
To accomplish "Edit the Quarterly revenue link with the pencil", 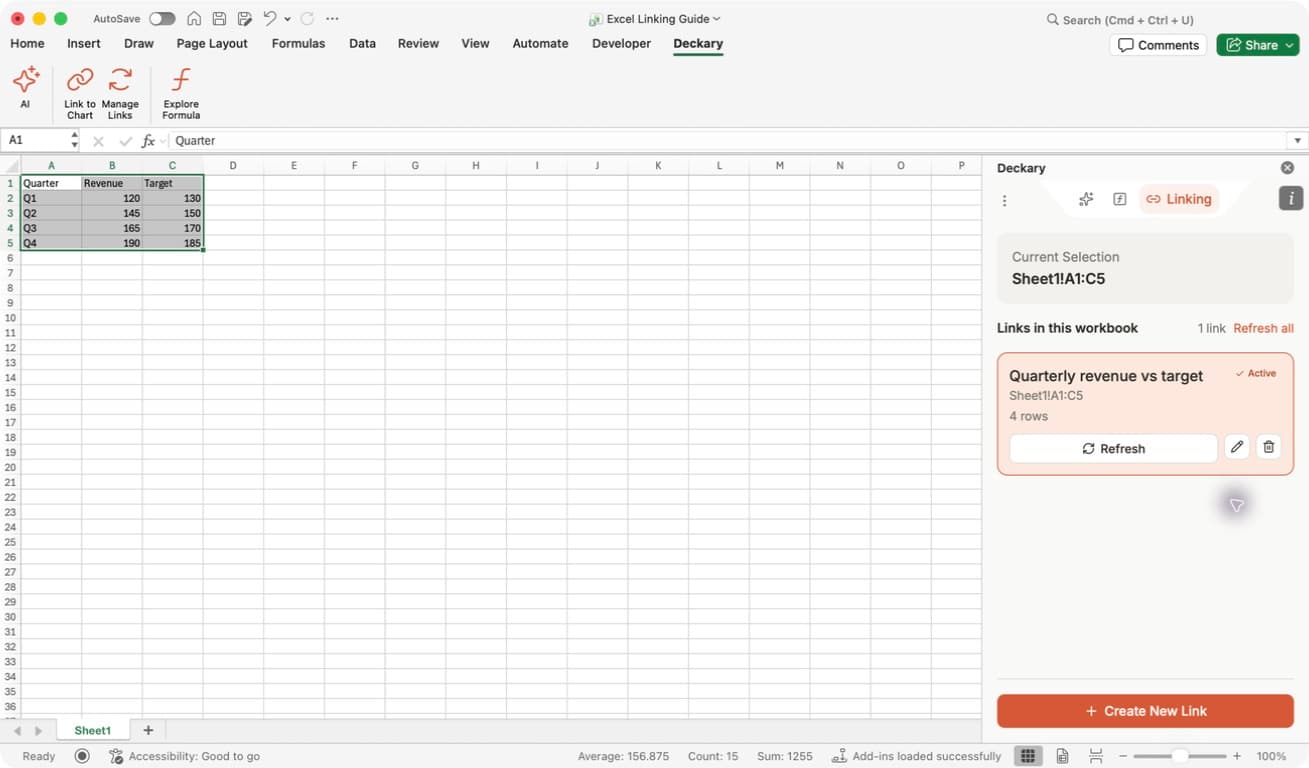I will (1237, 448).
